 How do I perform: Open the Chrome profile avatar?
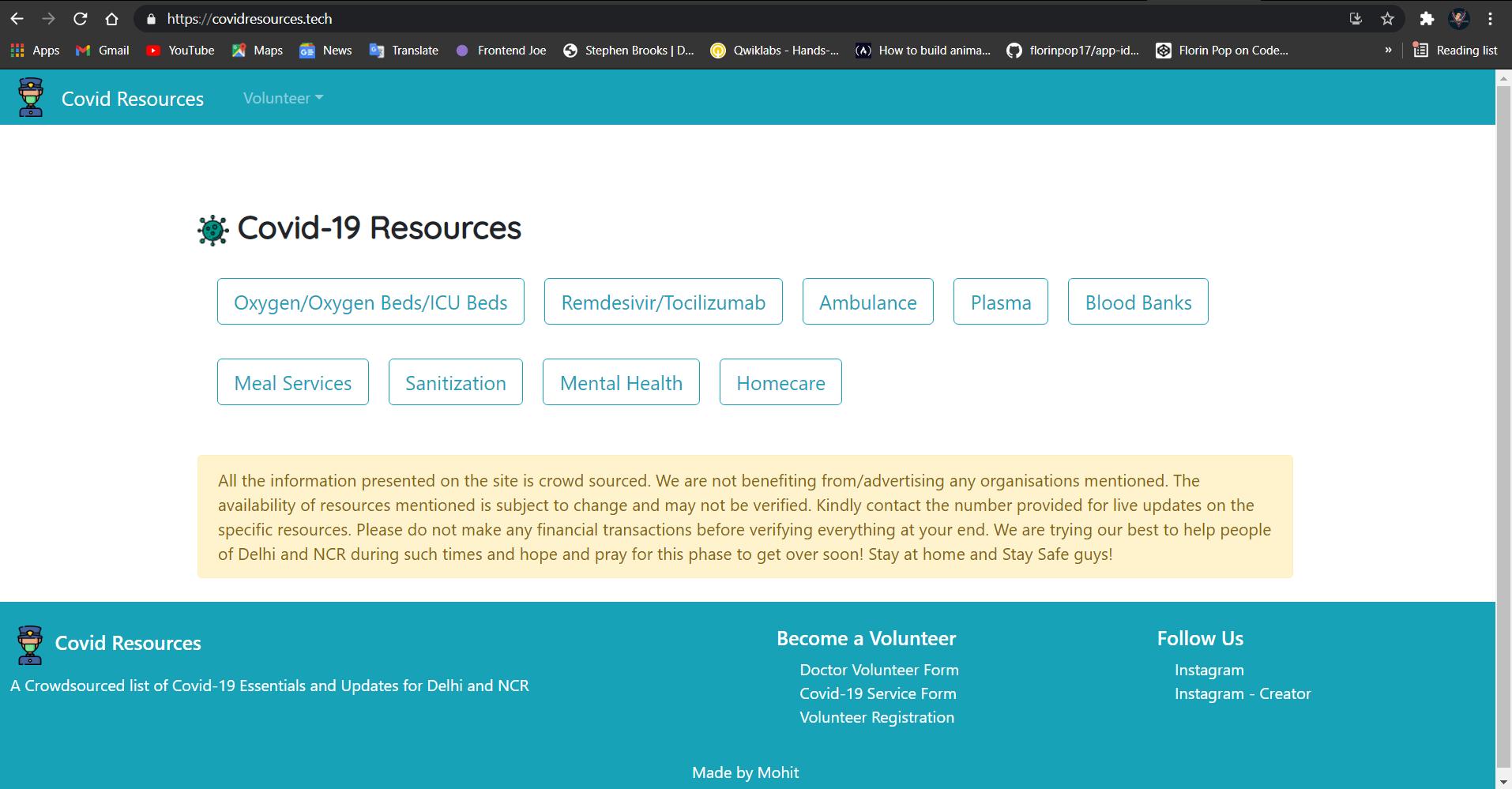pyautogui.click(x=1459, y=19)
